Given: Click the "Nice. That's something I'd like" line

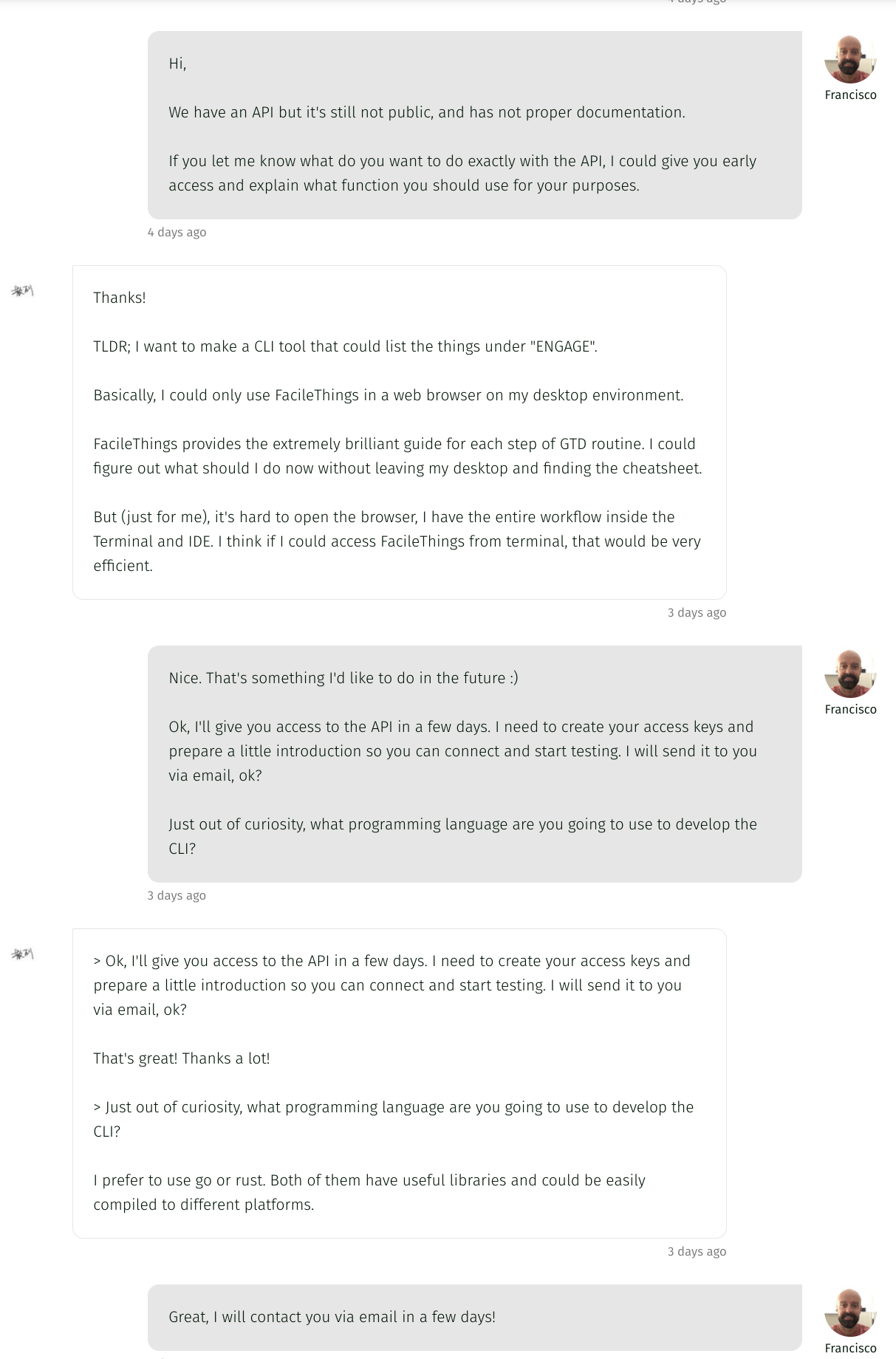Looking at the screenshot, I should [343, 678].
